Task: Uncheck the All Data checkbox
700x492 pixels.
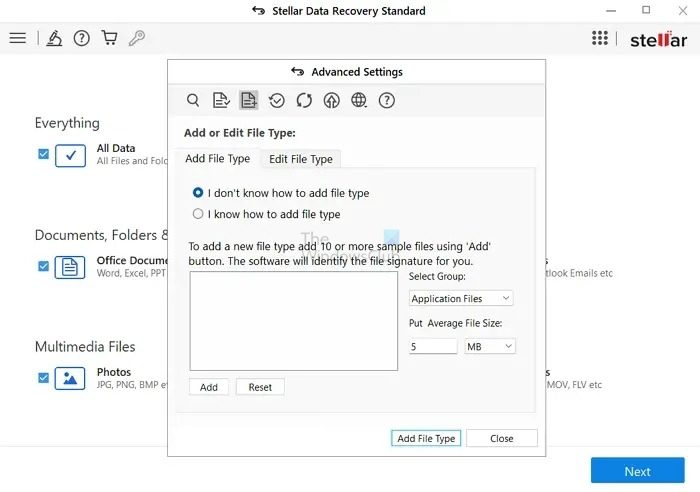Action: [43, 154]
